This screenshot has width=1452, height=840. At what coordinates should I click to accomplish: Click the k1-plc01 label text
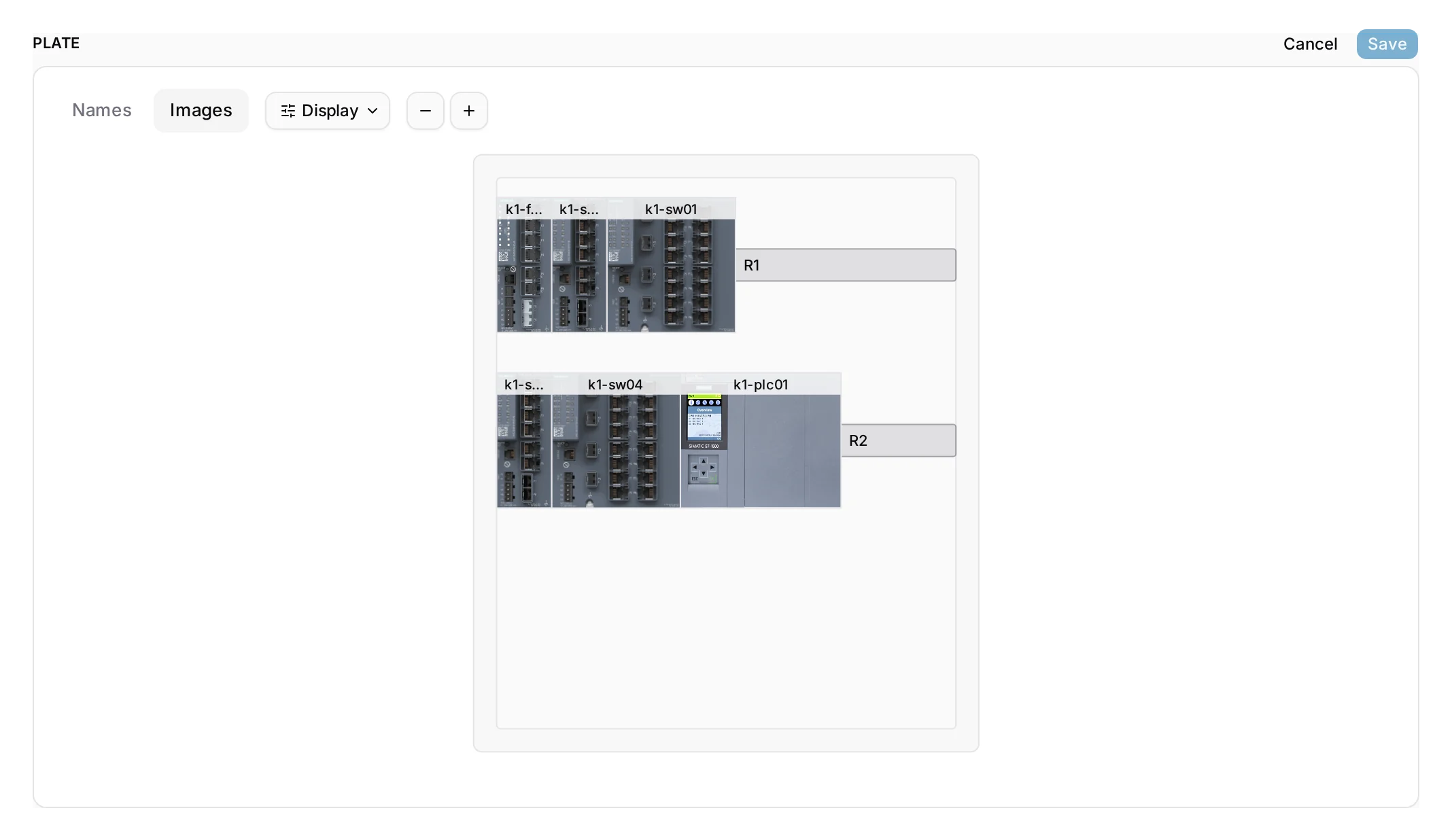[761, 385]
